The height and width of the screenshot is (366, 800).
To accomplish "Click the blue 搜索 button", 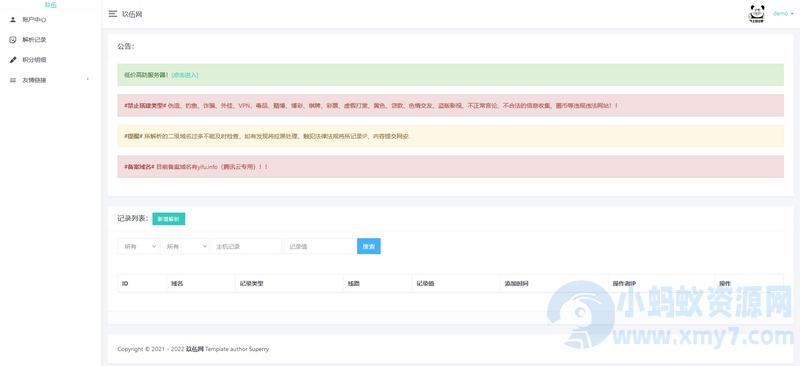I will 368,246.
